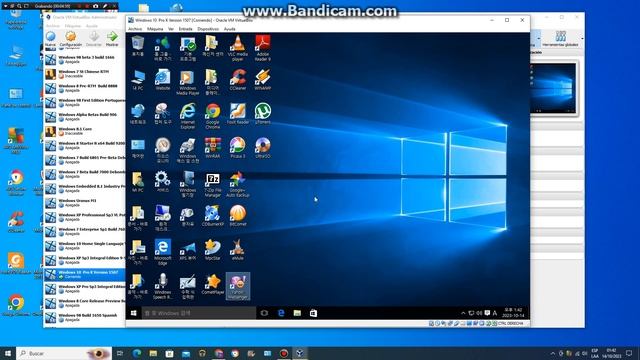Open VirtualBox icon in host taskbar

(x=300, y=353)
